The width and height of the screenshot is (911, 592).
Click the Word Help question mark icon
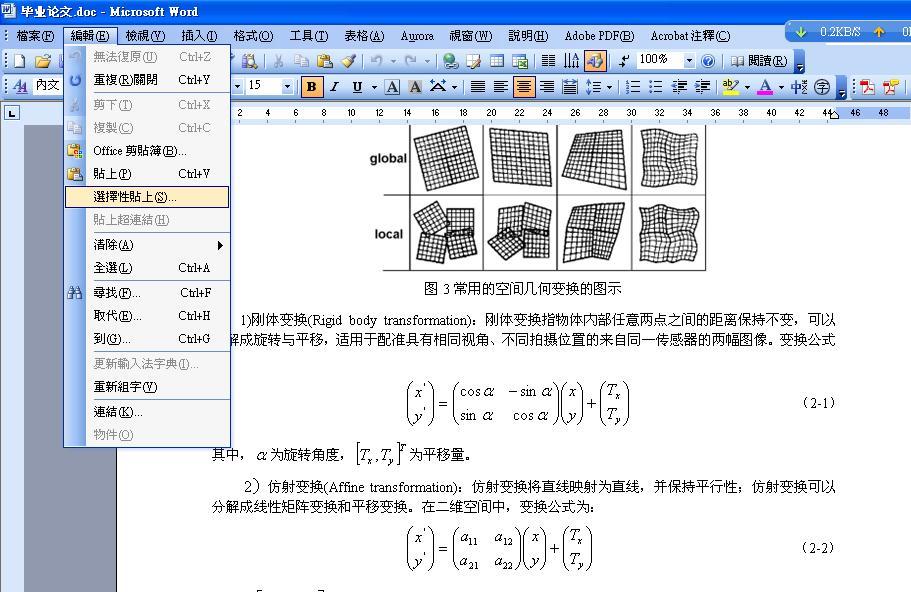tap(708, 60)
